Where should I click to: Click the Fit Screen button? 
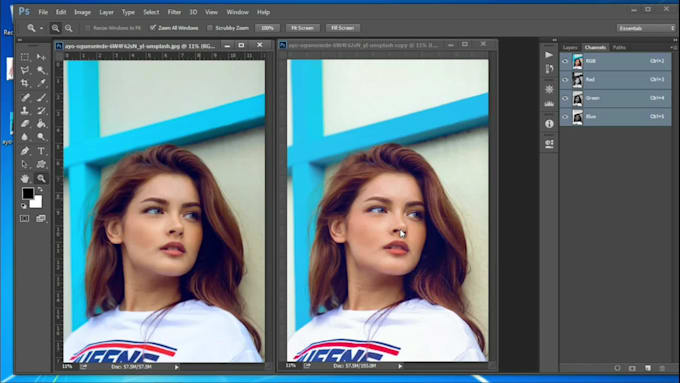pyautogui.click(x=302, y=28)
